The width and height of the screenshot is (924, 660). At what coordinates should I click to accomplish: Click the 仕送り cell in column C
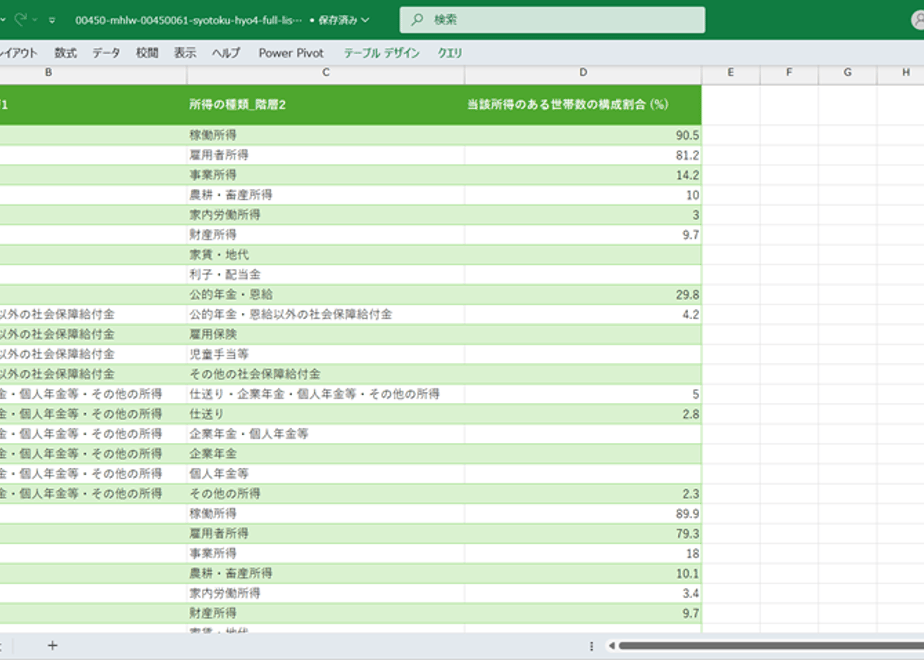(x=326, y=414)
